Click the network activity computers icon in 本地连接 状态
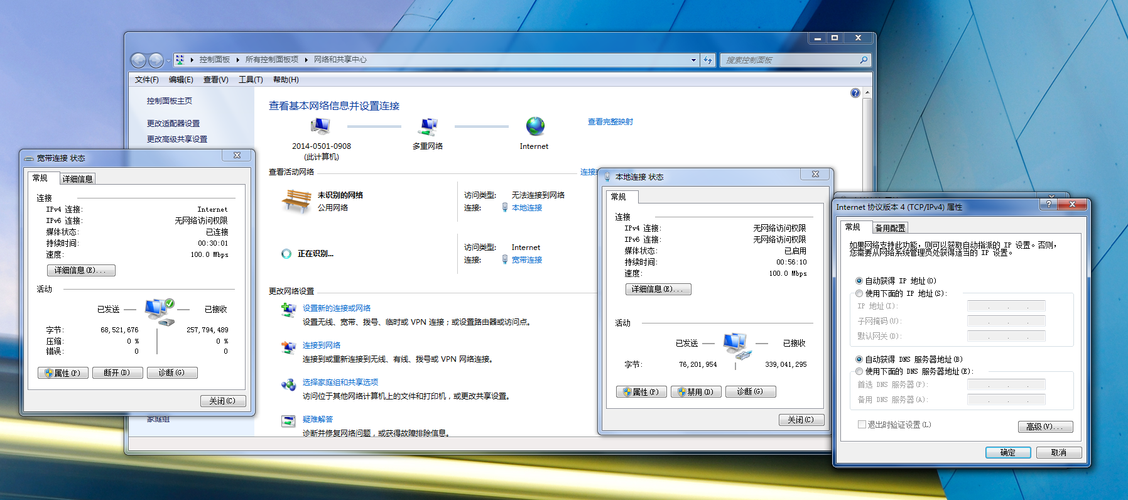 737,345
